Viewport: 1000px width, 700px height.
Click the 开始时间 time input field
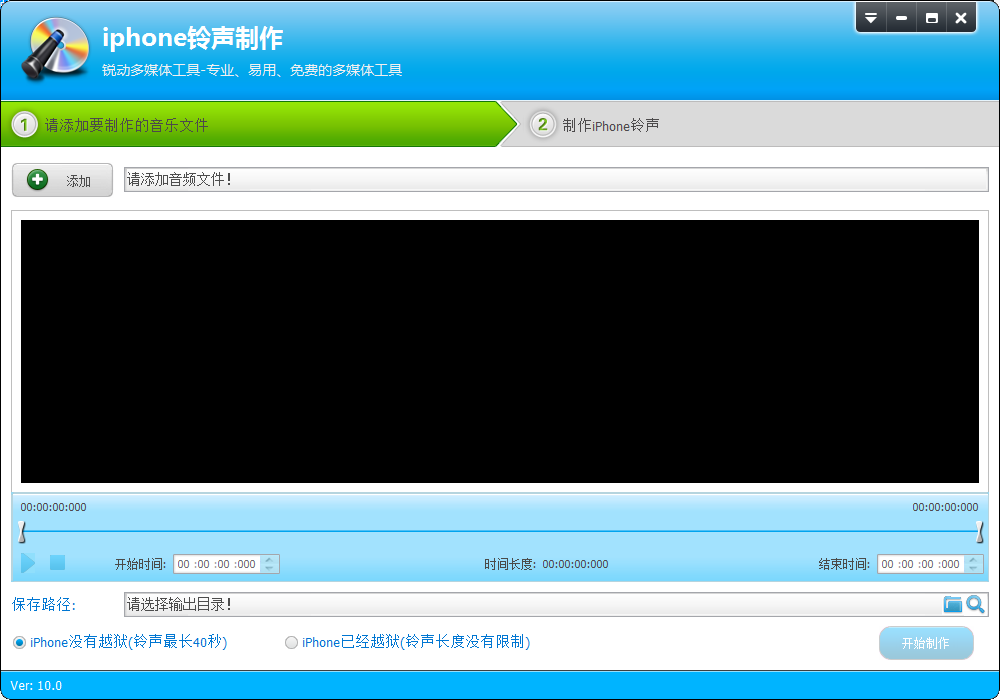click(x=217, y=564)
